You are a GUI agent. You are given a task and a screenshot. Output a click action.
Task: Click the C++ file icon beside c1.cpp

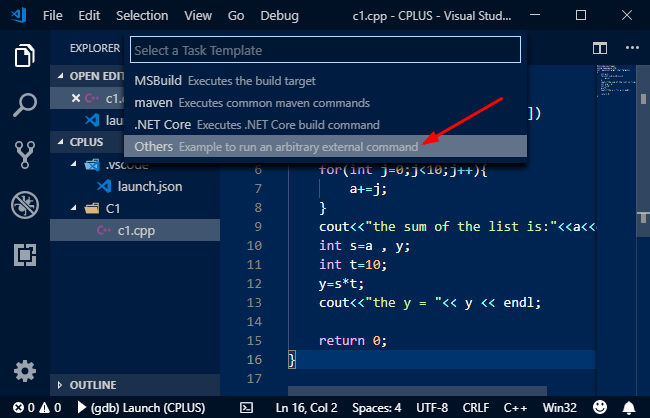click(104, 230)
